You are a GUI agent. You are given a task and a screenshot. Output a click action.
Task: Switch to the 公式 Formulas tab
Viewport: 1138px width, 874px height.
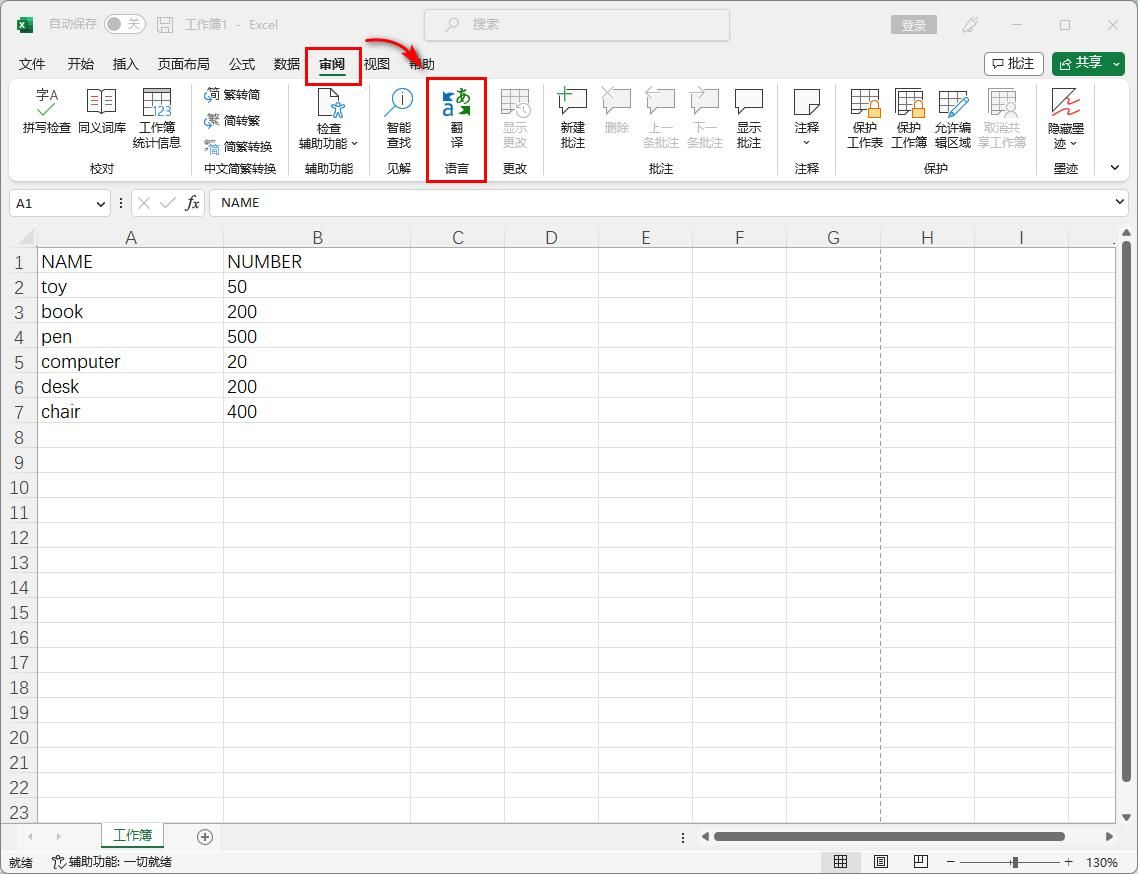(x=241, y=63)
